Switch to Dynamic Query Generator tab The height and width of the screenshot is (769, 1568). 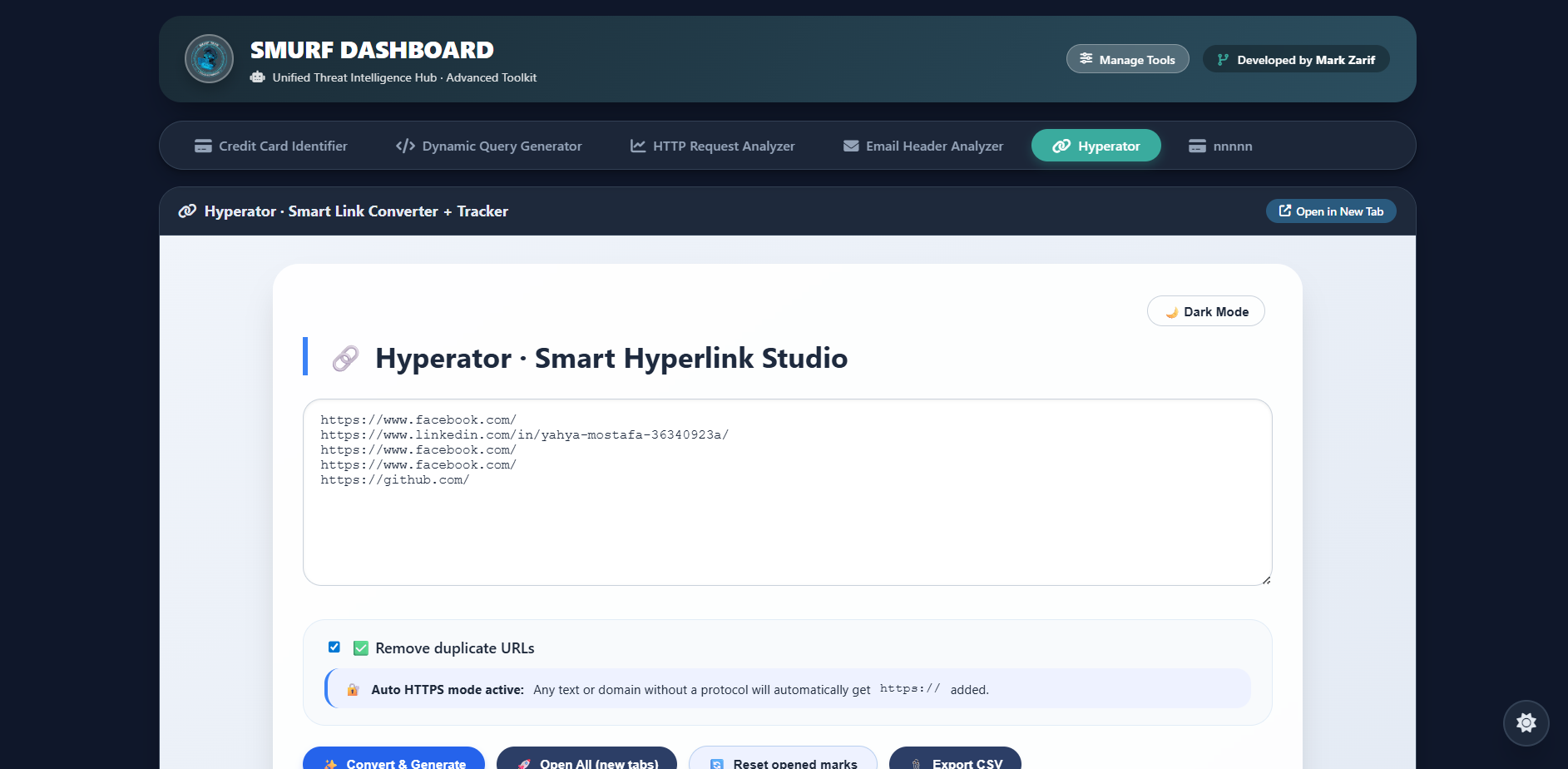[x=489, y=146]
